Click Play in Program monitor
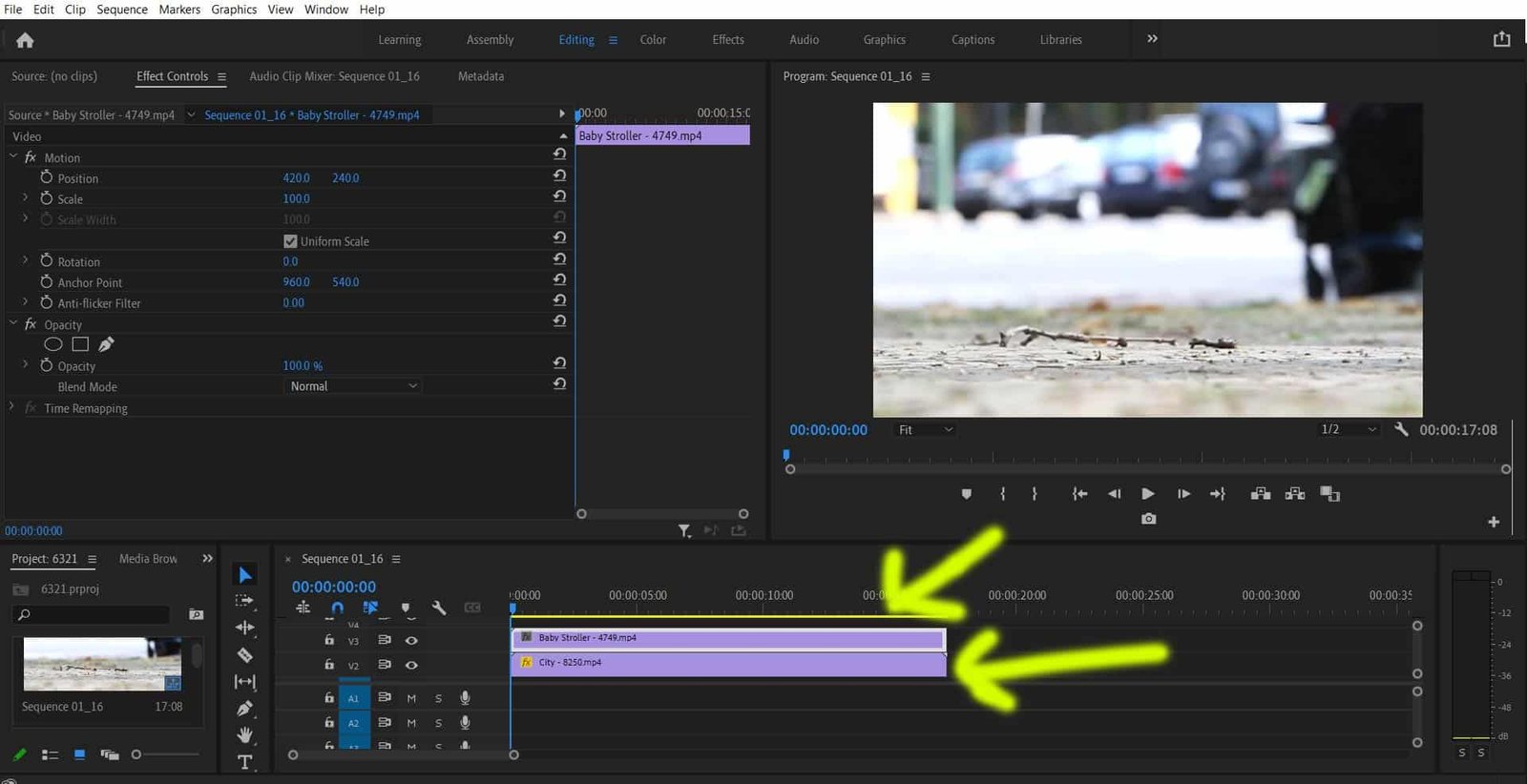The height and width of the screenshot is (784, 1527). (1148, 494)
